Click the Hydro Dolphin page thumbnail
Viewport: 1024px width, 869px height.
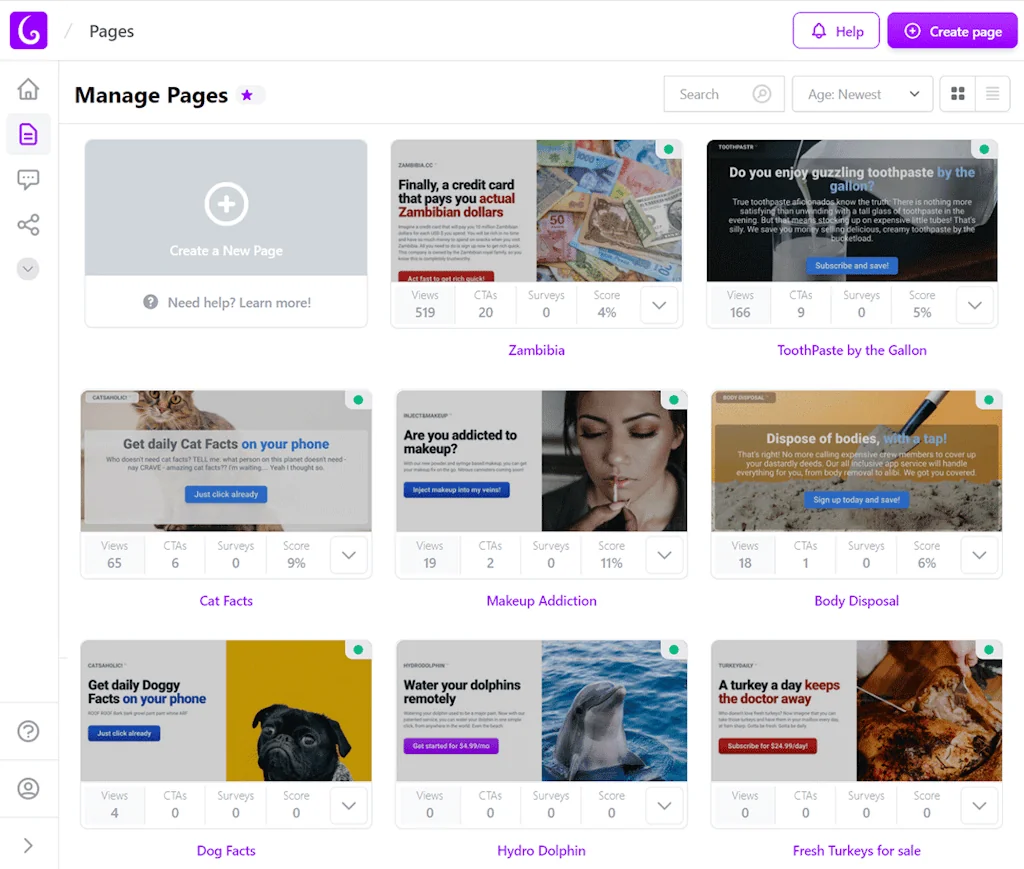pyautogui.click(x=541, y=711)
